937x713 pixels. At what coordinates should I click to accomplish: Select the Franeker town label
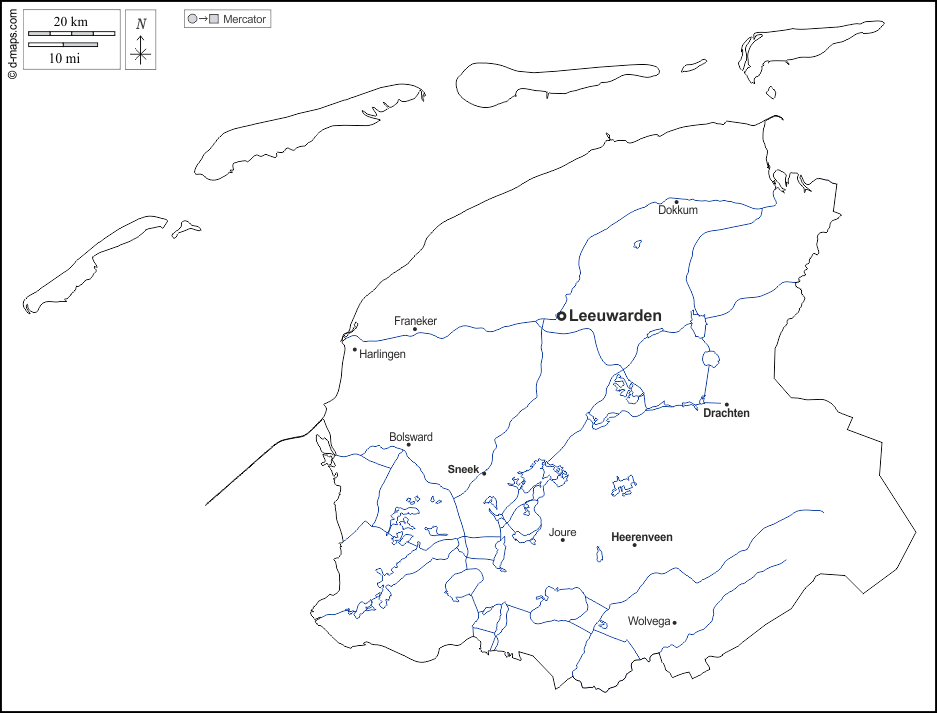click(415, 321)
